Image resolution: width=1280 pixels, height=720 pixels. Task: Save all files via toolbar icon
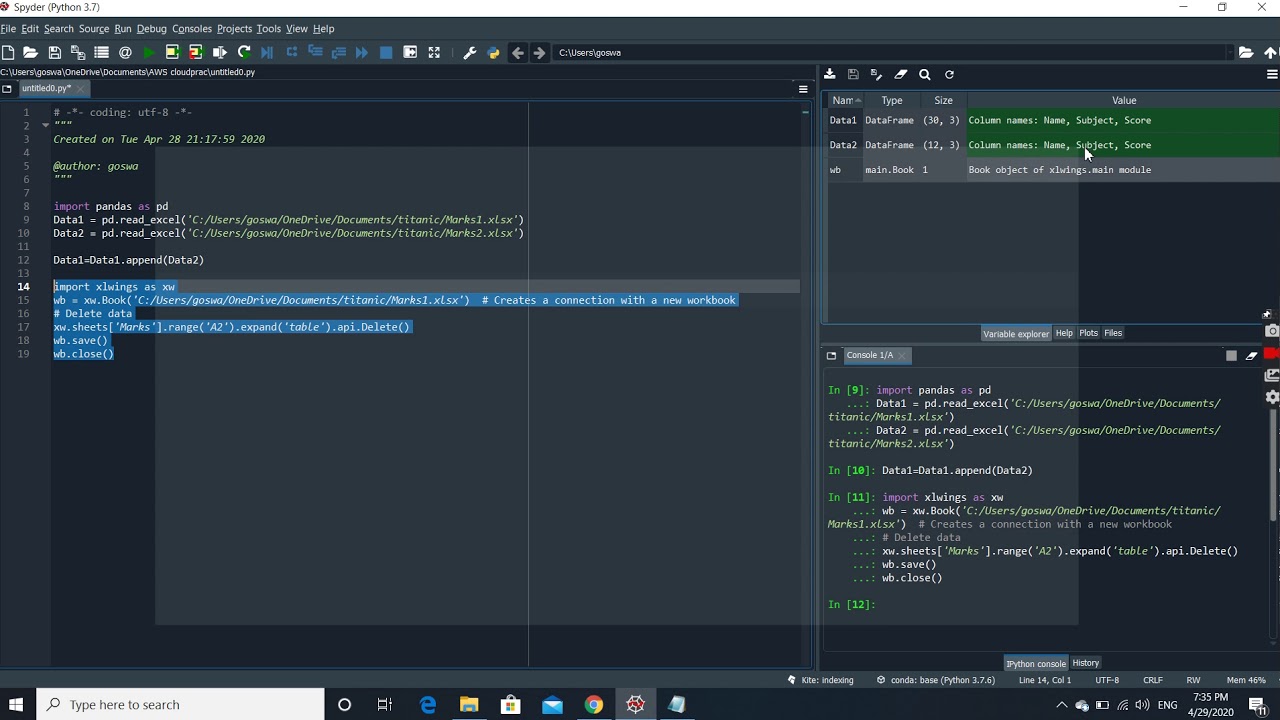(78, 52)
